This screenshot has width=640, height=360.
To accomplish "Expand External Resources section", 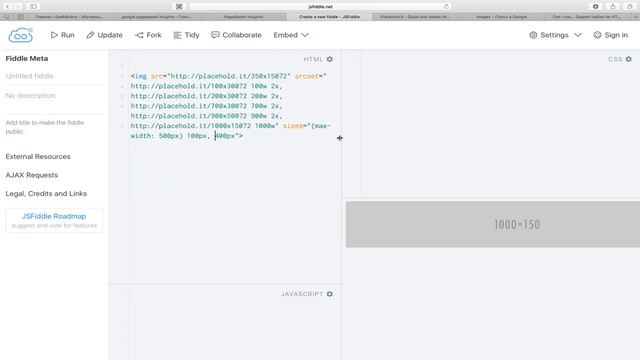I will pos(38,157).
